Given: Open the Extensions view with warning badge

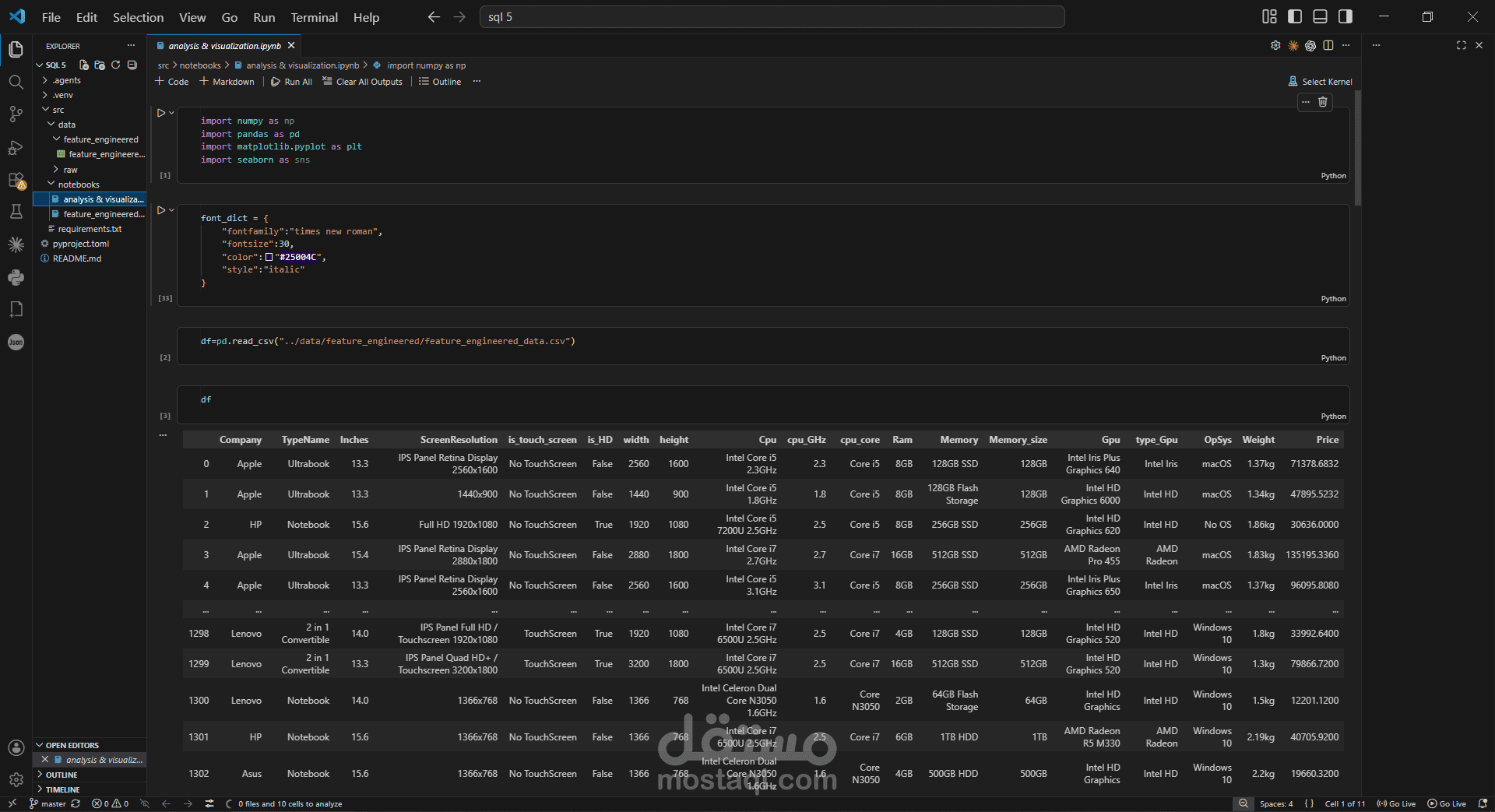Looking at the screenshot, I should [16, 180].
